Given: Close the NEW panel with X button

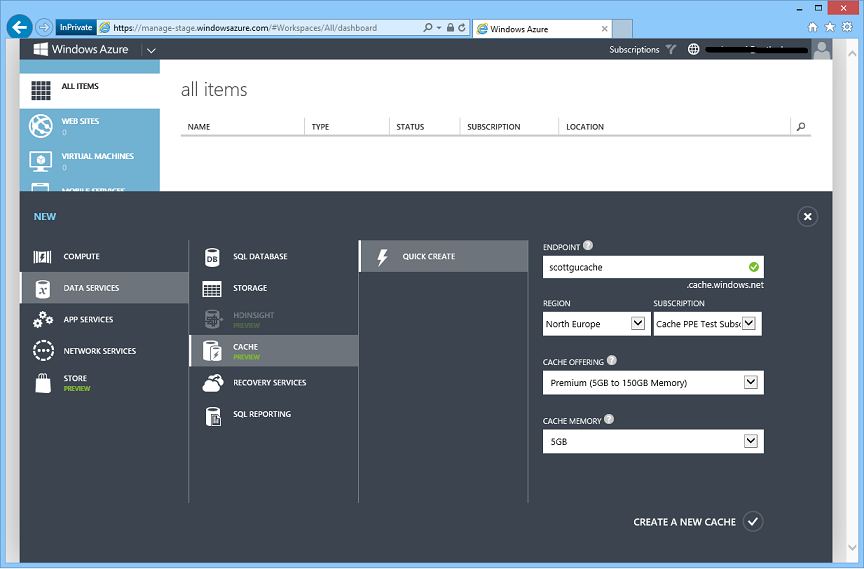Looking at the screenshot, I should coord(807,216).
